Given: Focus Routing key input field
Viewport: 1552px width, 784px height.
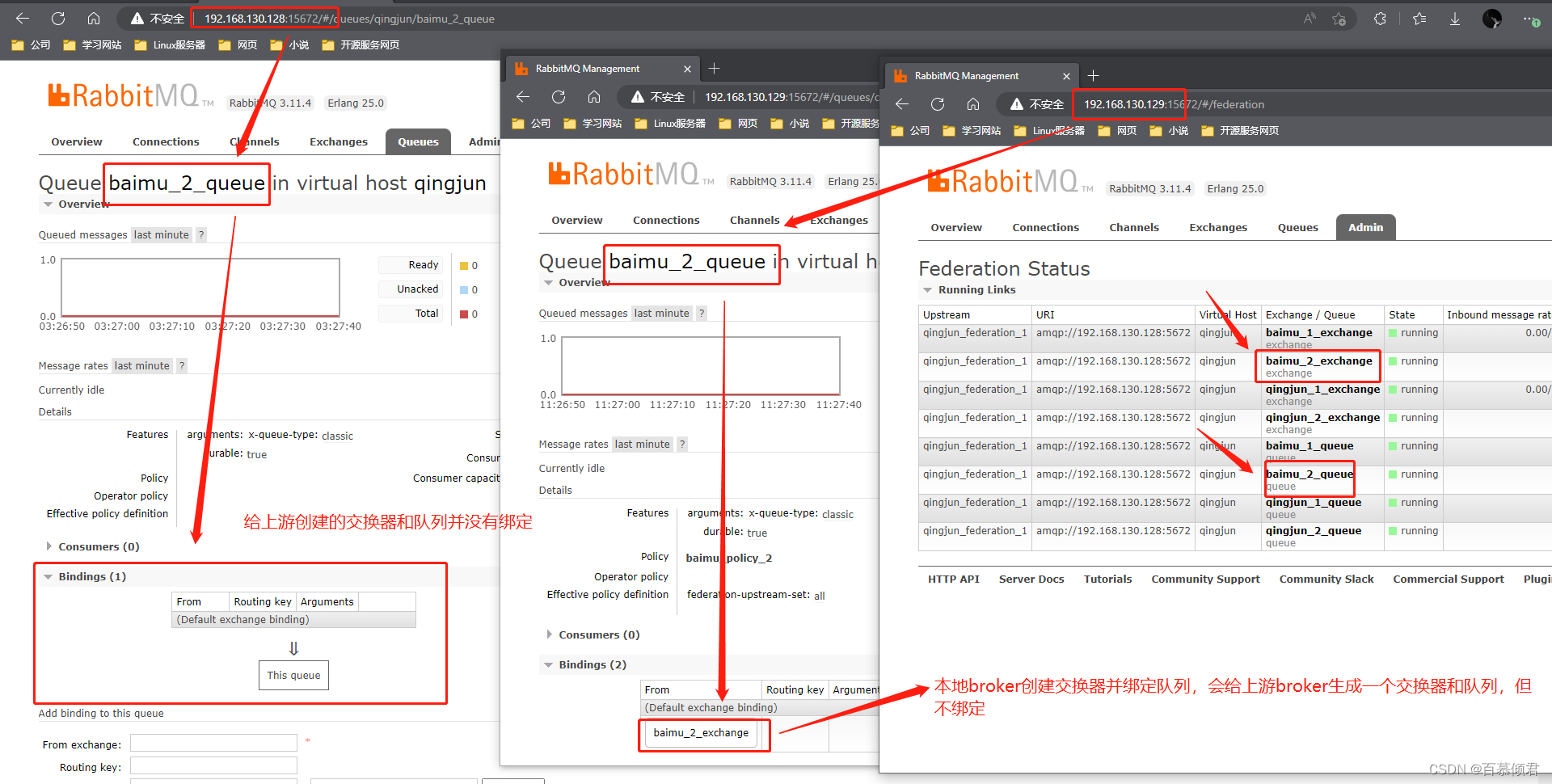Looking at the screenshot, I should tap(213, 765).
